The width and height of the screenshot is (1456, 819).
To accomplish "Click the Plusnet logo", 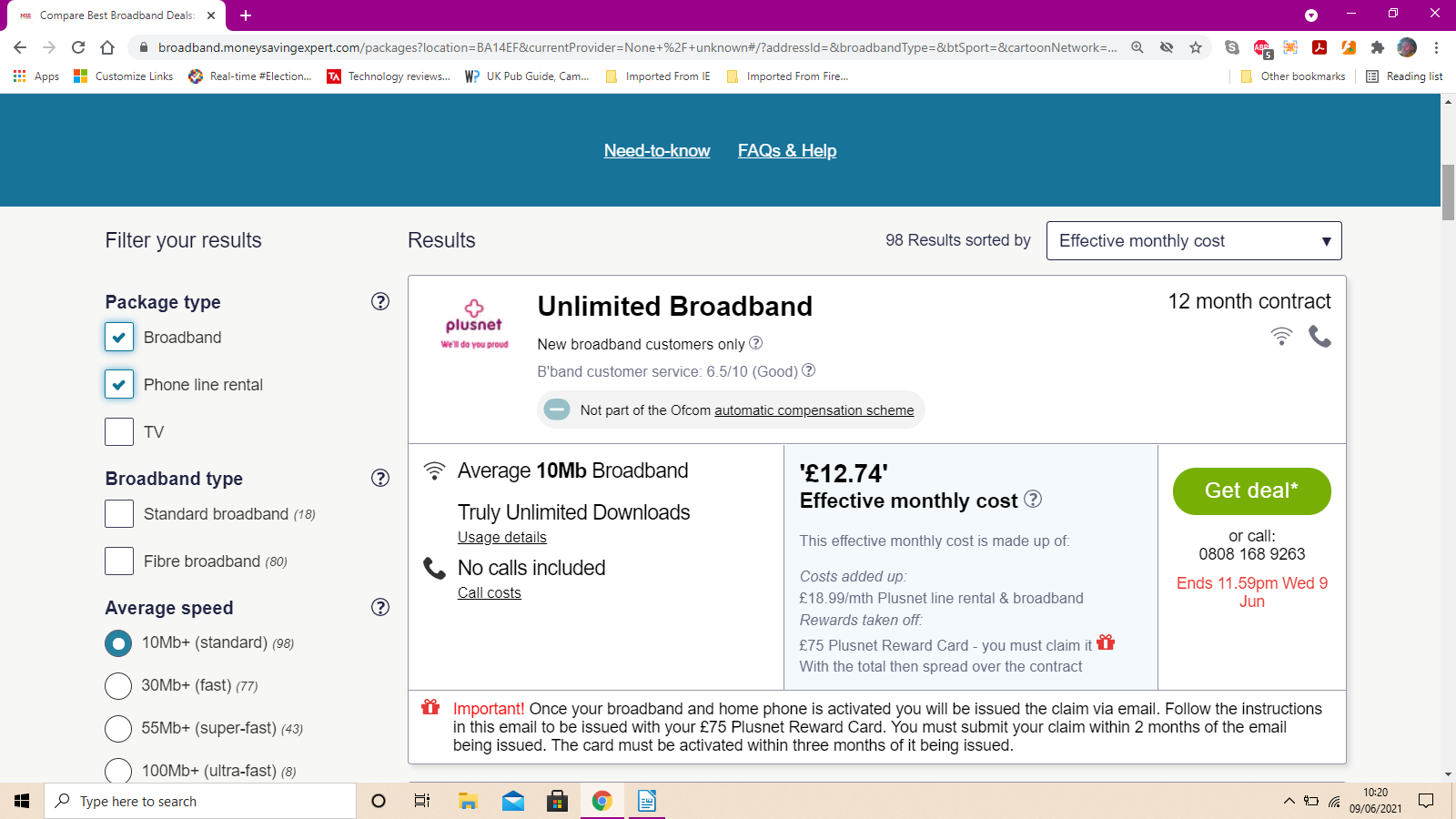I will pos(474,324).
